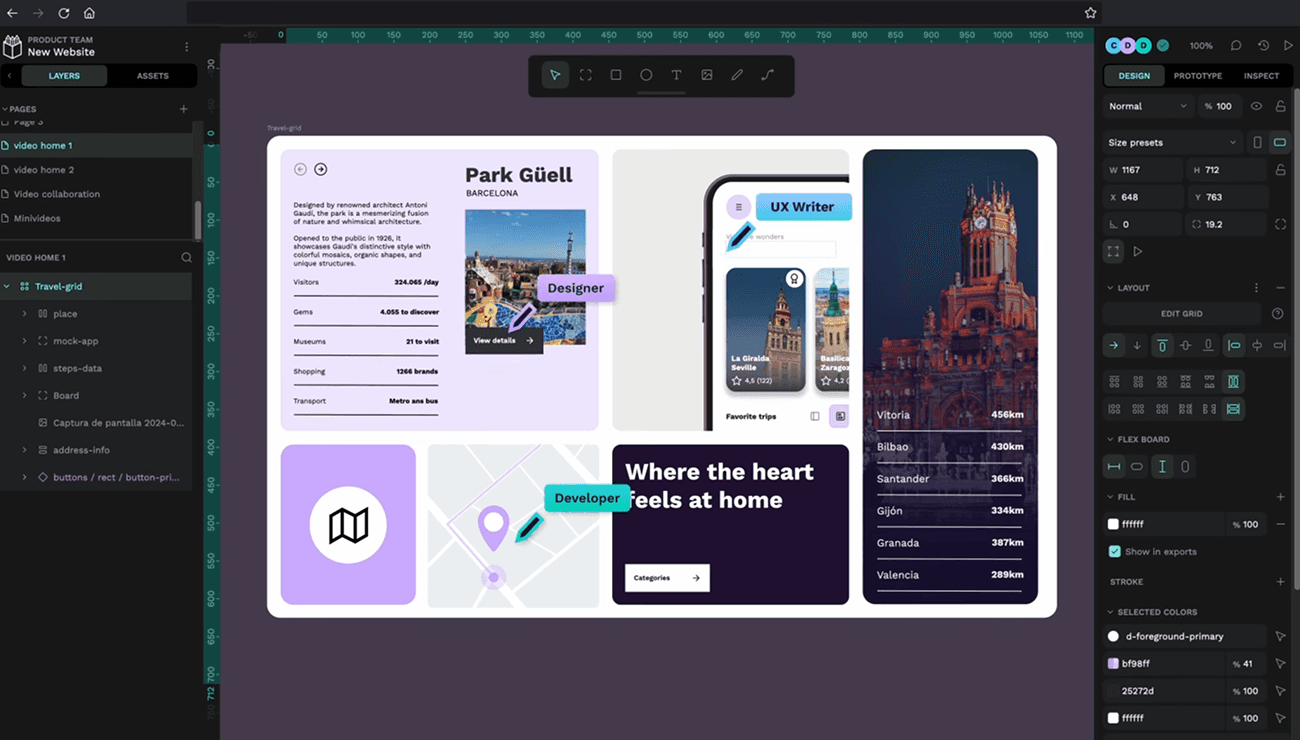Select the Path curve tool

(x=768, y=75)
